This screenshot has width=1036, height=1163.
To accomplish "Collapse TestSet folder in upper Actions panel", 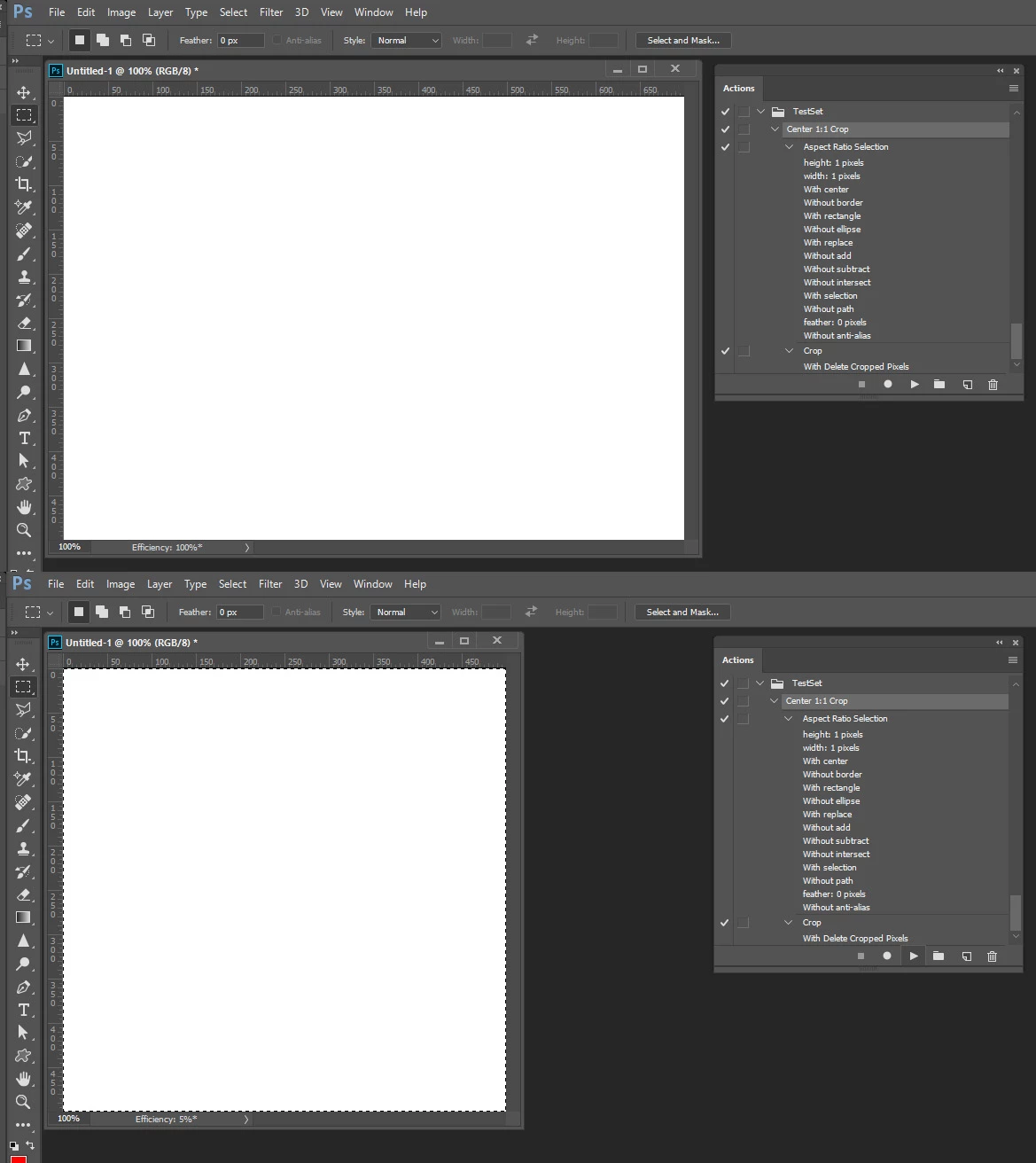I will [760, 112].
